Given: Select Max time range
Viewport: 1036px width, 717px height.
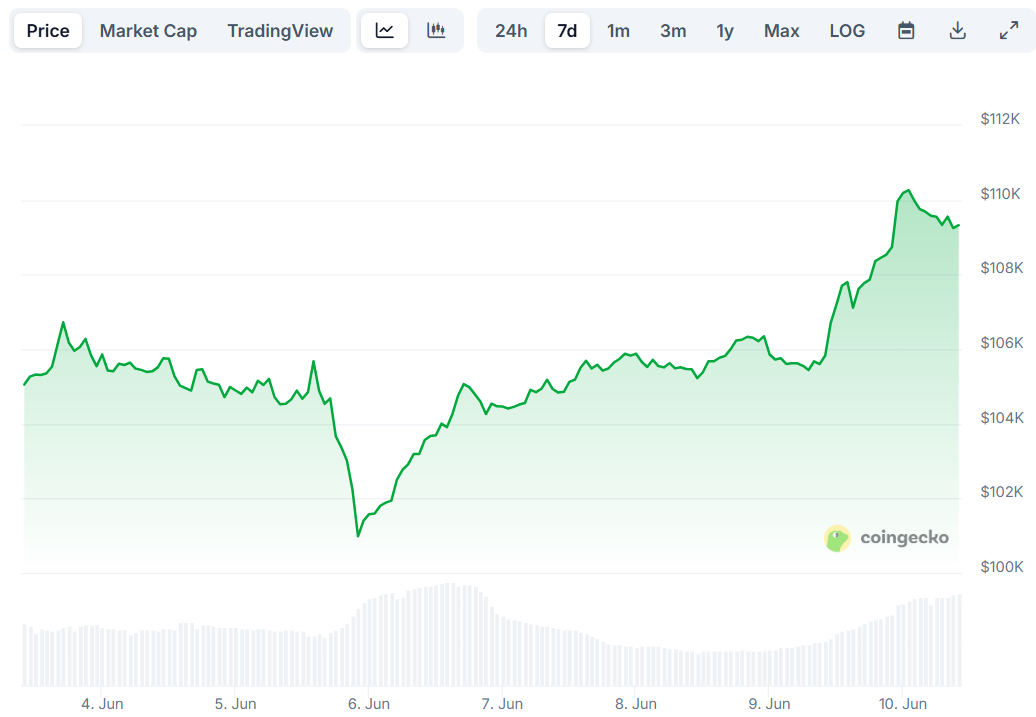Looking at the screenshot, I should (x=781, y=30).
